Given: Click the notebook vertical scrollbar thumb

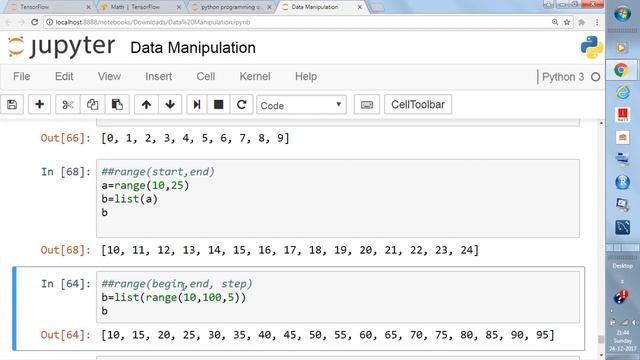Looking at the screenshot, I should coord(601,340).
